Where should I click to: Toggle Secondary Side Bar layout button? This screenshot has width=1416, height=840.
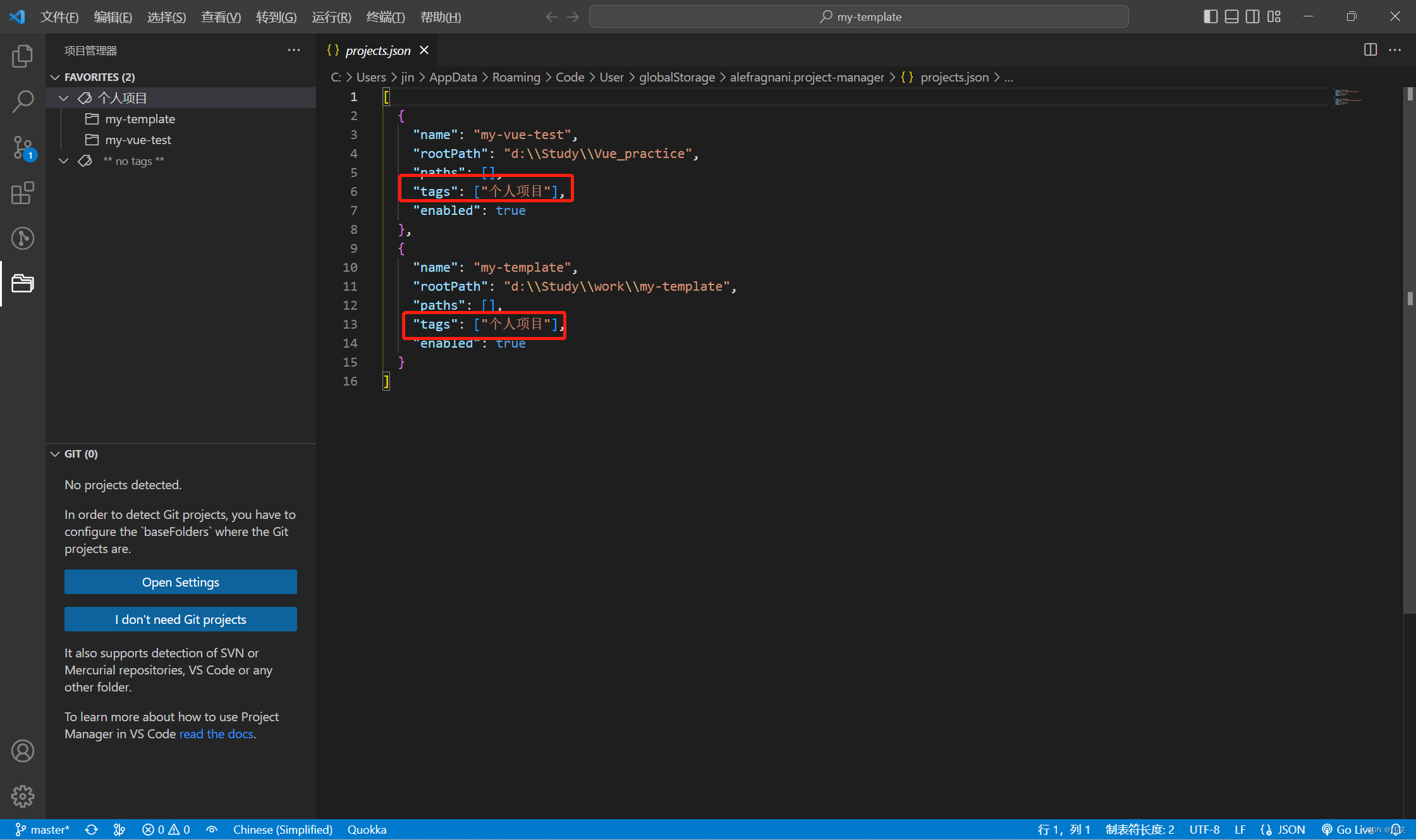point(1252,16)
